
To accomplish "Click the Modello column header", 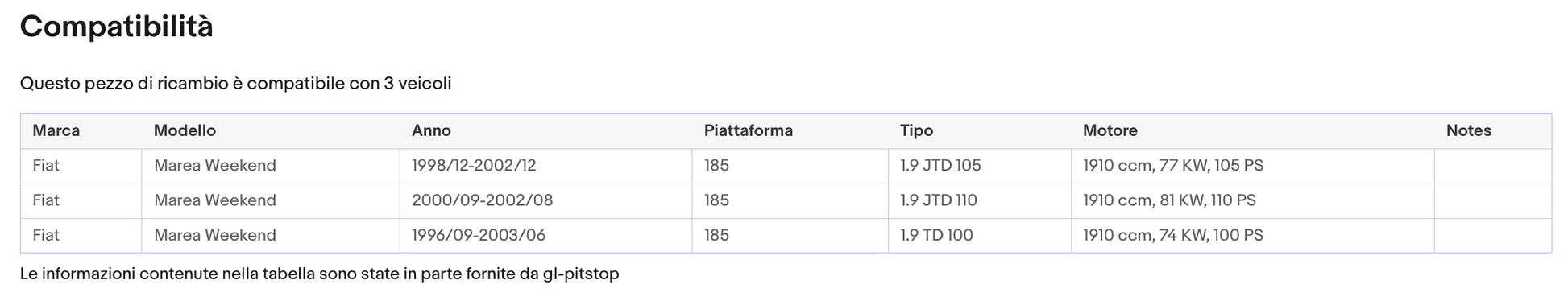I will (x=185, y=130).
